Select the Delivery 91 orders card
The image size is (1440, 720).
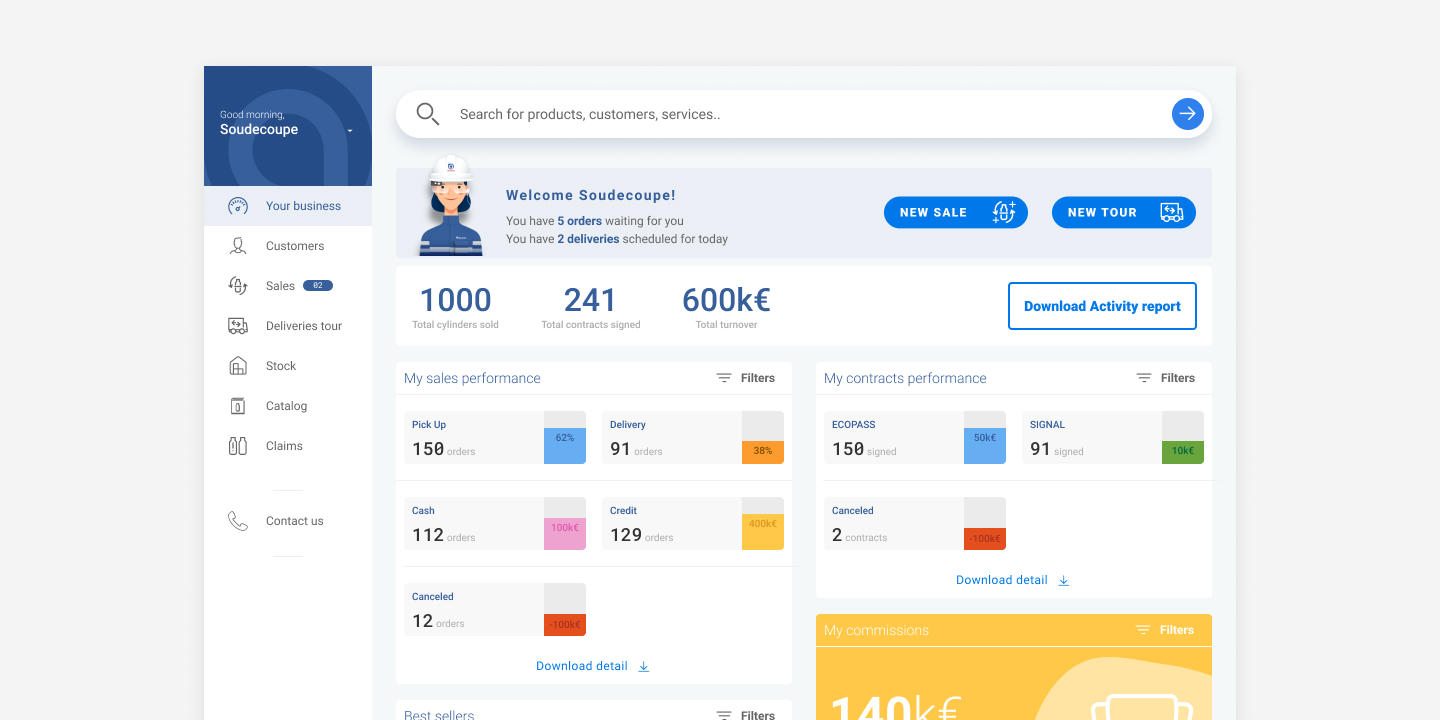coord(693,438)
